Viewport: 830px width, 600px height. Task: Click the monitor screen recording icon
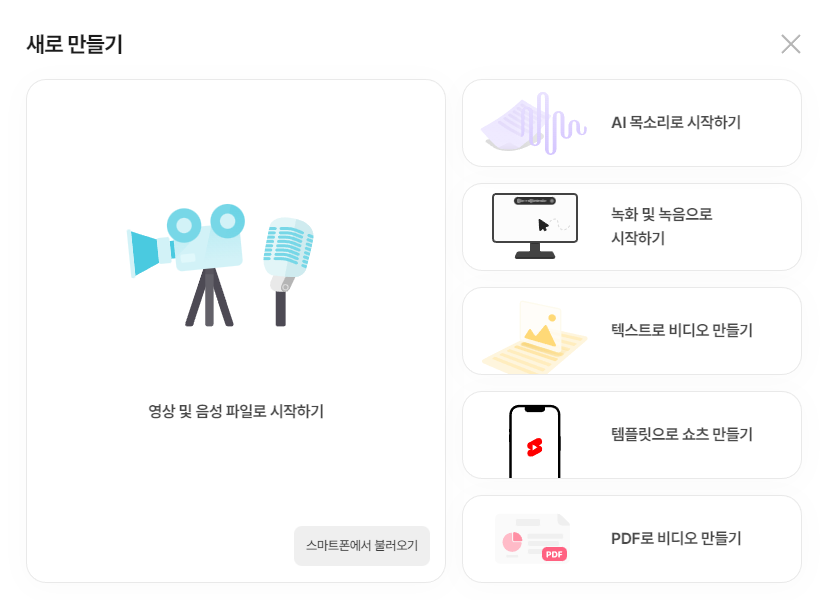pos(535,226)
